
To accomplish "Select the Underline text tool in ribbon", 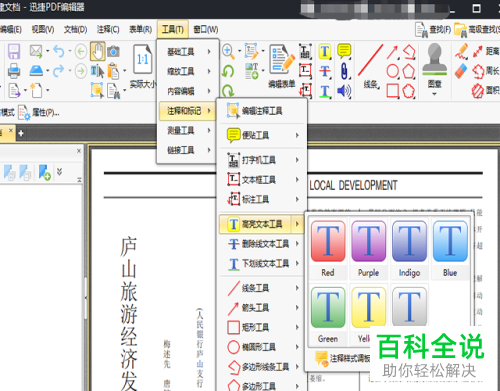I will pos(325,91).
